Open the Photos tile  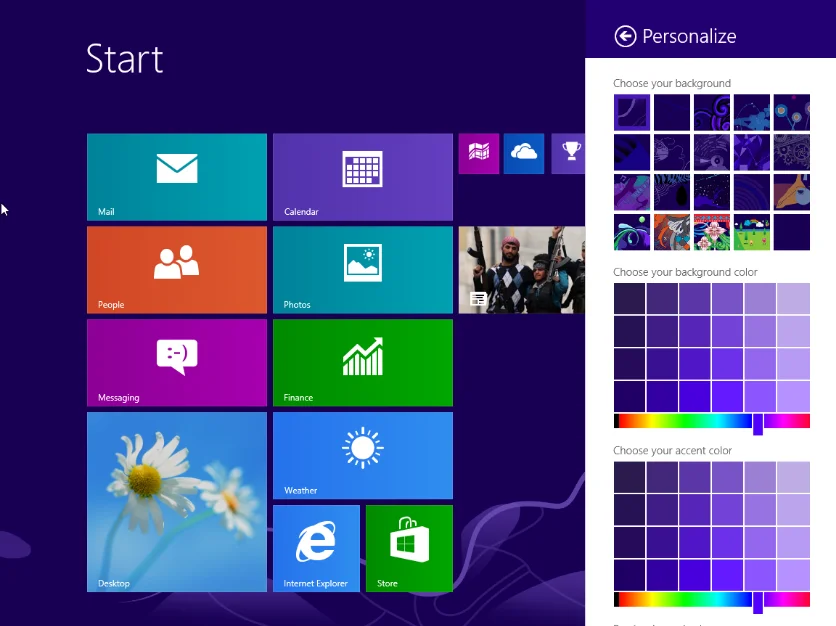pyautogui.click(x=363, y=270)
